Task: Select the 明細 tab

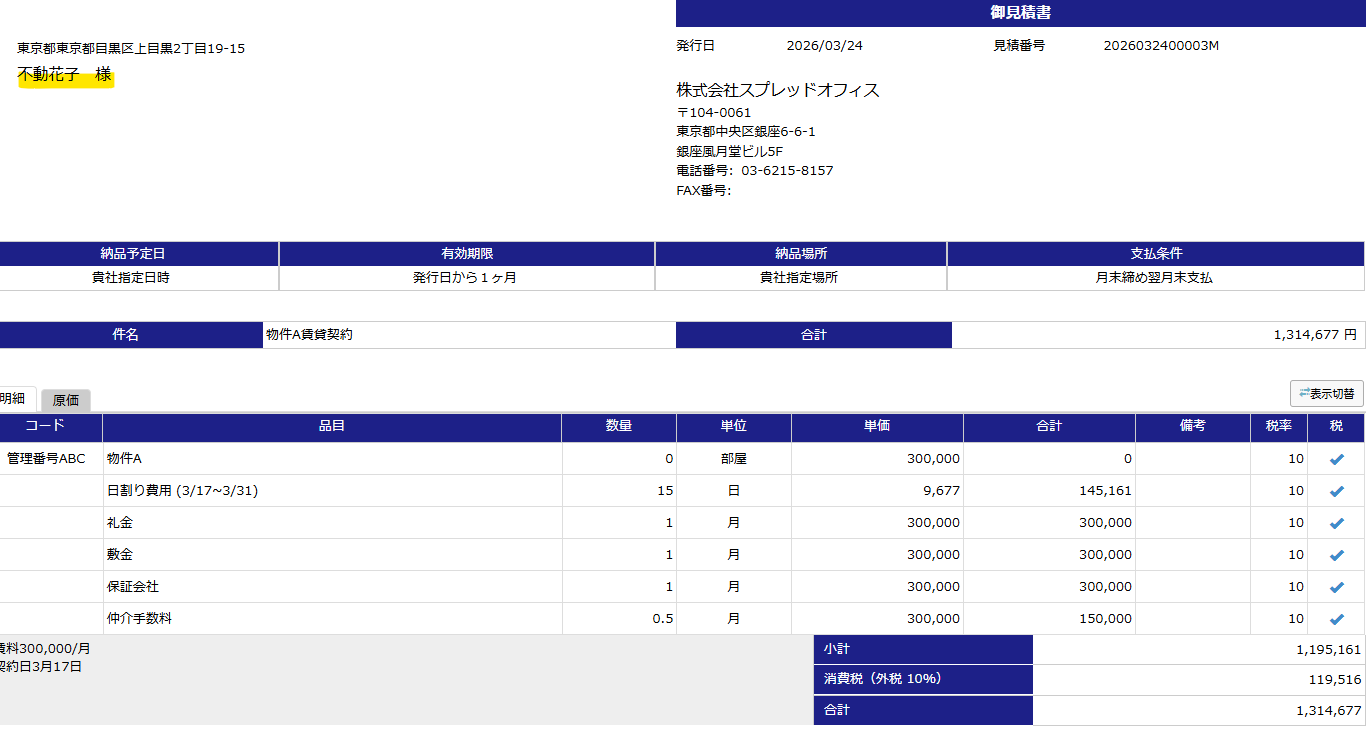Action: click(12, 396)
